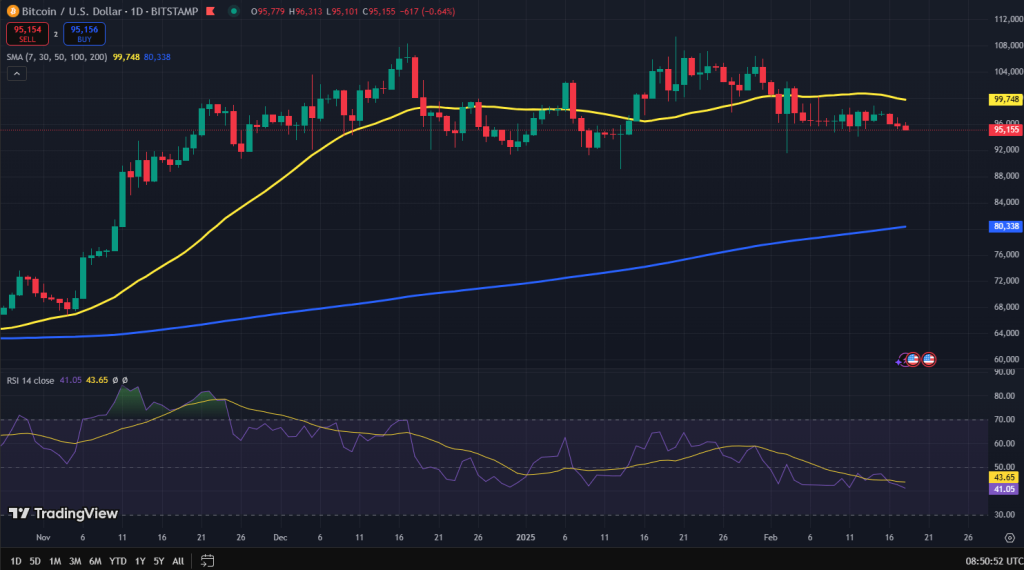Screen dimensions: 1024x570
Task: Click the first US flag economic event icon
Action: click(913, 359)
